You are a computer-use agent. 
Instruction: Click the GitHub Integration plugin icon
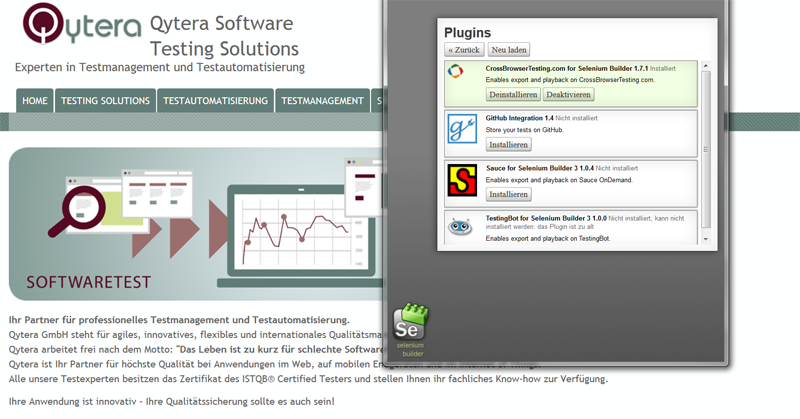[x=461, y=128]
